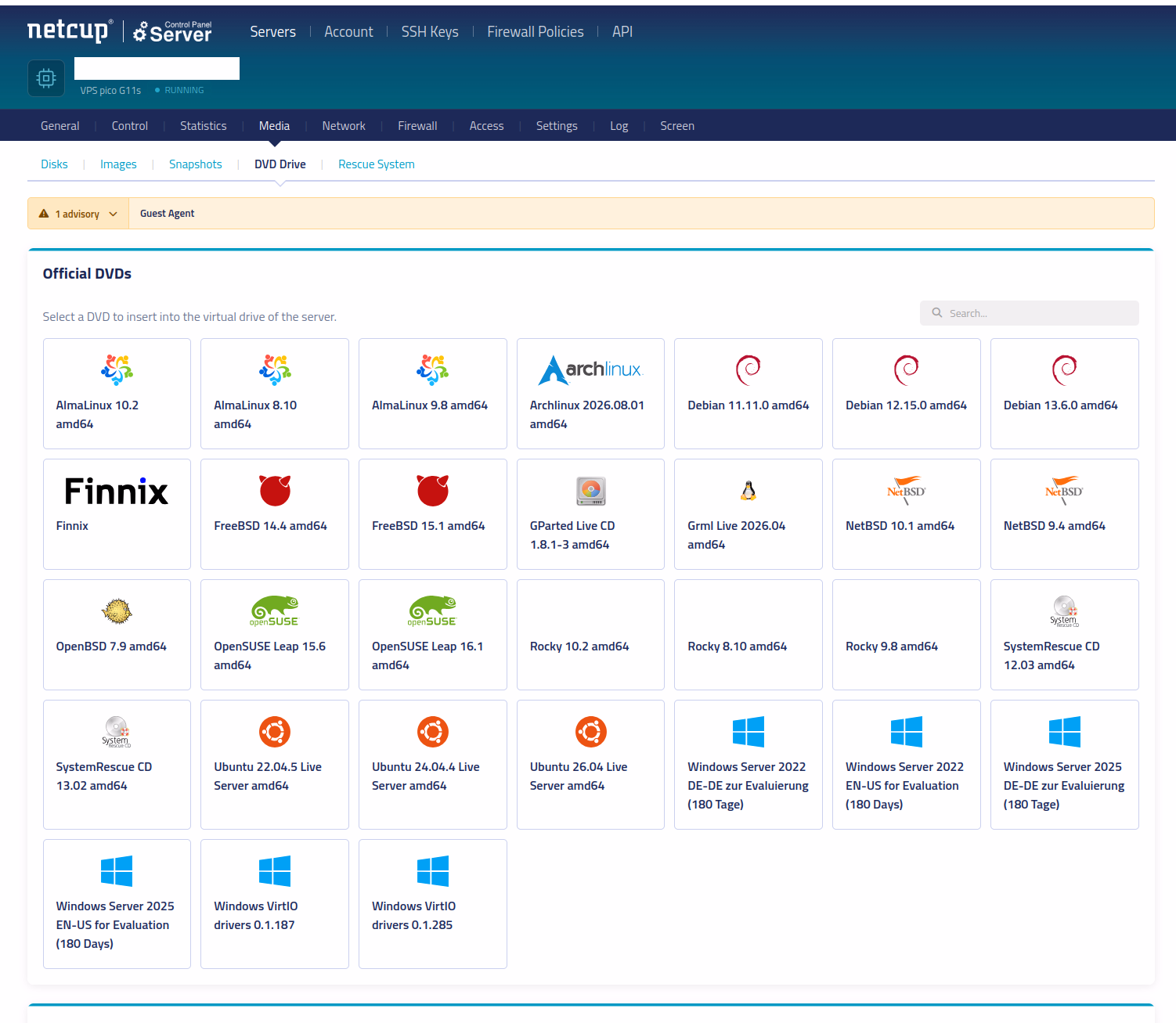Click the OpenSUSE Leap 16.1 chameleon logo
The image size is (1176, 1023).
433,611
